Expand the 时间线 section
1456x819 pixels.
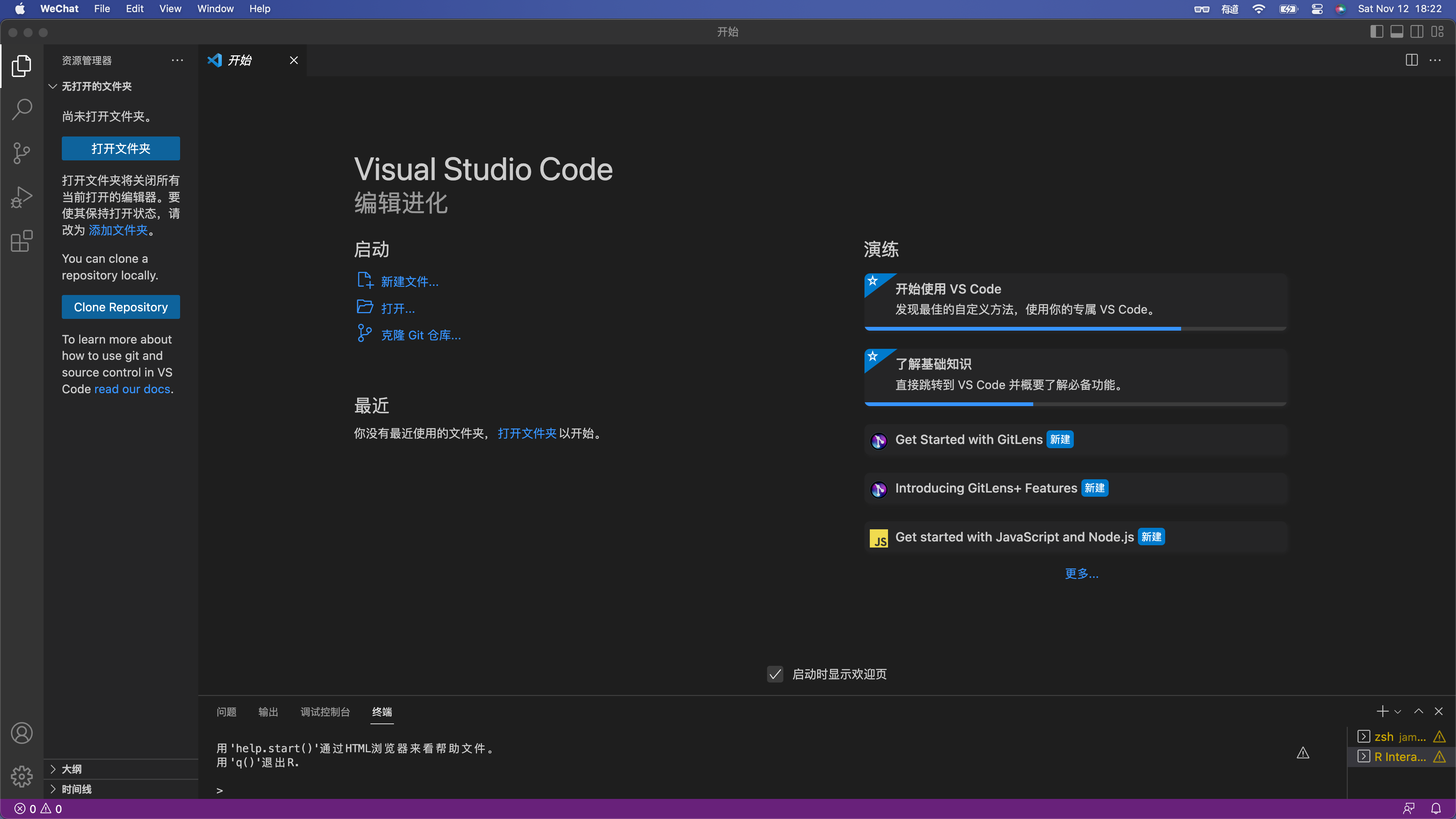[x=121, y=789]
